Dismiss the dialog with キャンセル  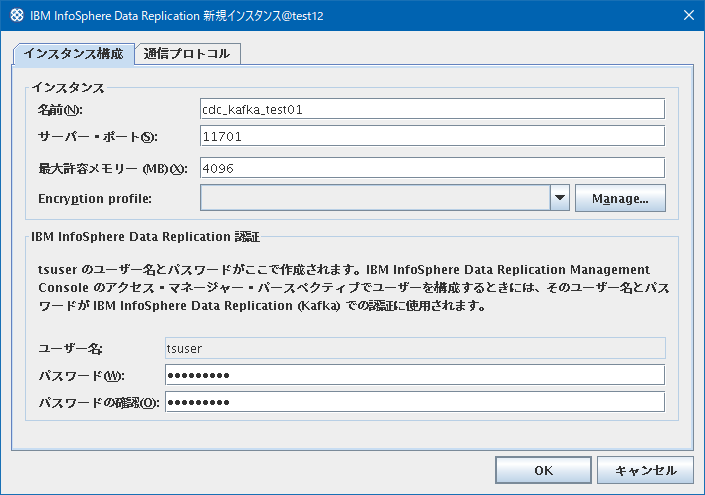click(x=645, y=470)
